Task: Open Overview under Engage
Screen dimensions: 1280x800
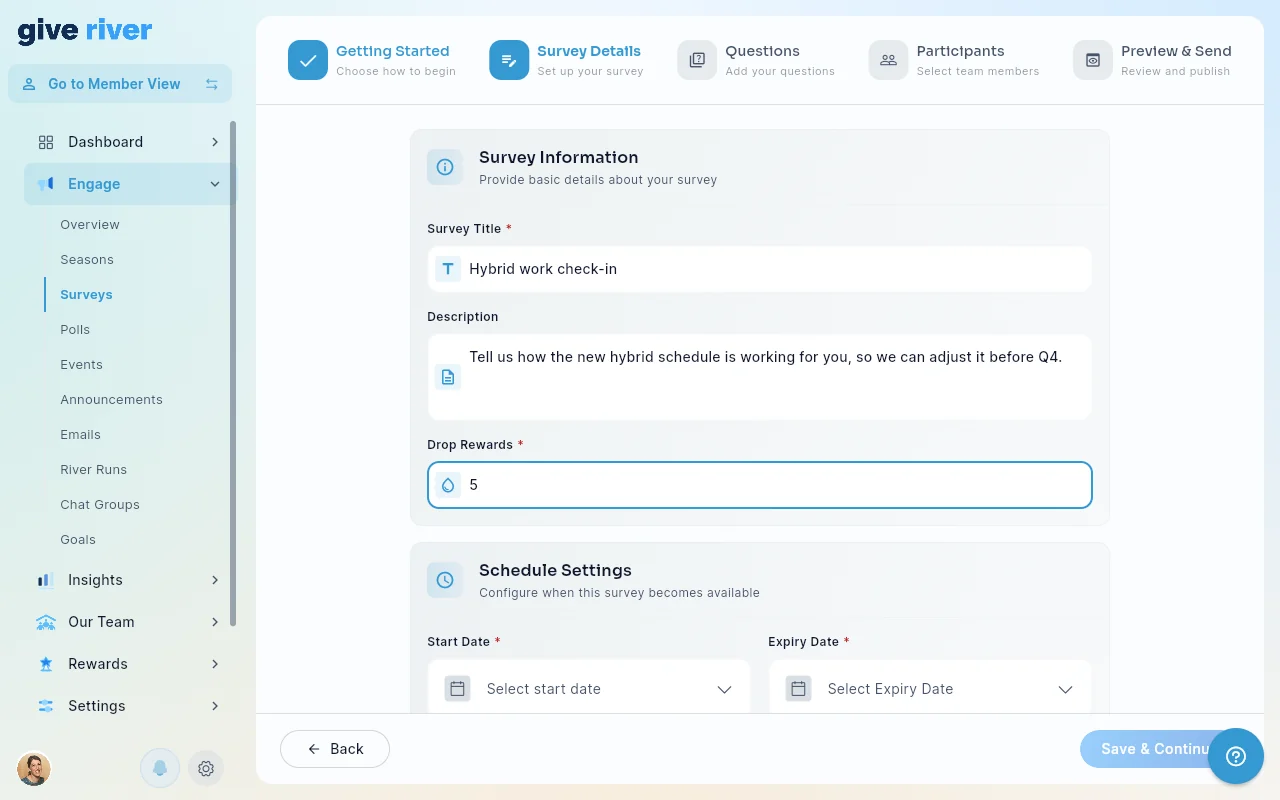Action: [90, 225]
